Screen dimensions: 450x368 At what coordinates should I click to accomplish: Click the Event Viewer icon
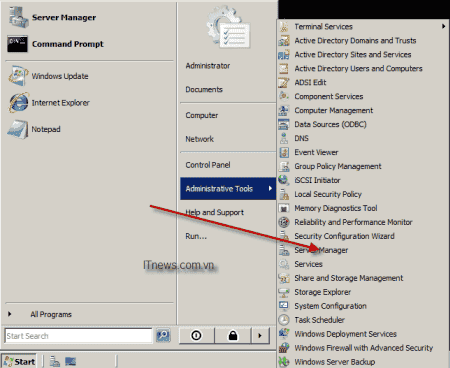point(284,152)
